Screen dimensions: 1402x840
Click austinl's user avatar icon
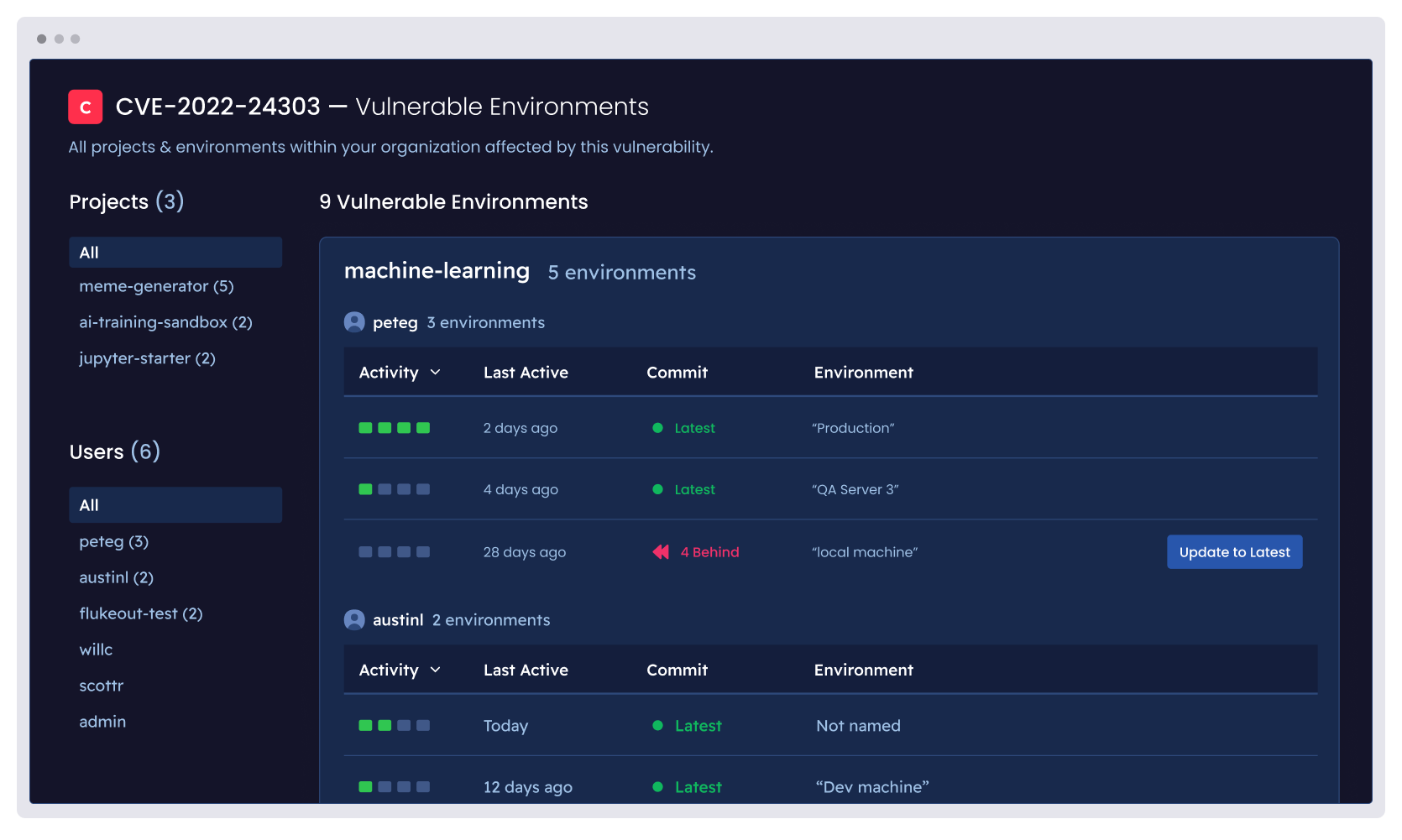(354, 619)
